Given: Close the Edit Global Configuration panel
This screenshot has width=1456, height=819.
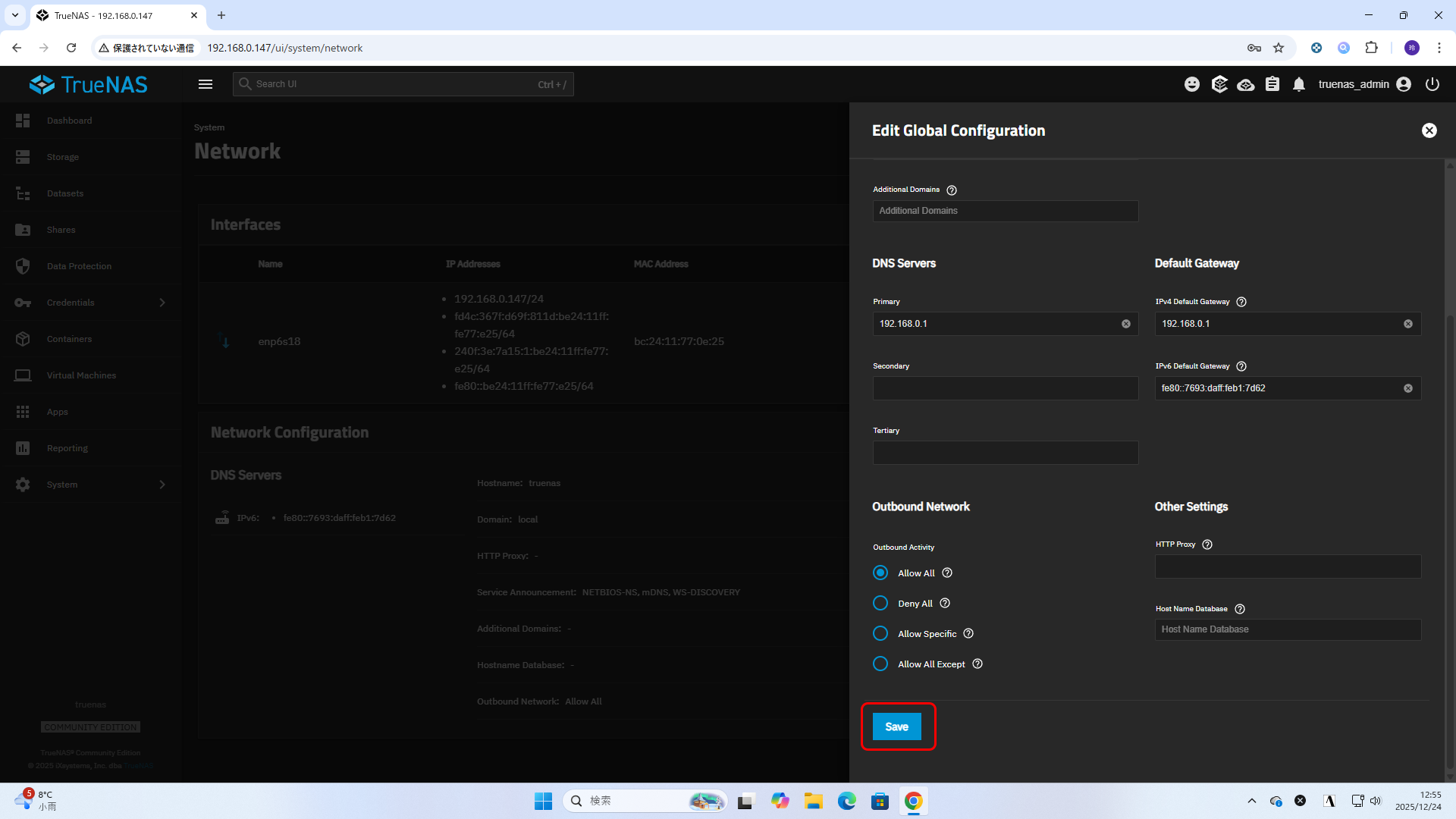Looking at the screenshot, I should tap(1429, 130).
